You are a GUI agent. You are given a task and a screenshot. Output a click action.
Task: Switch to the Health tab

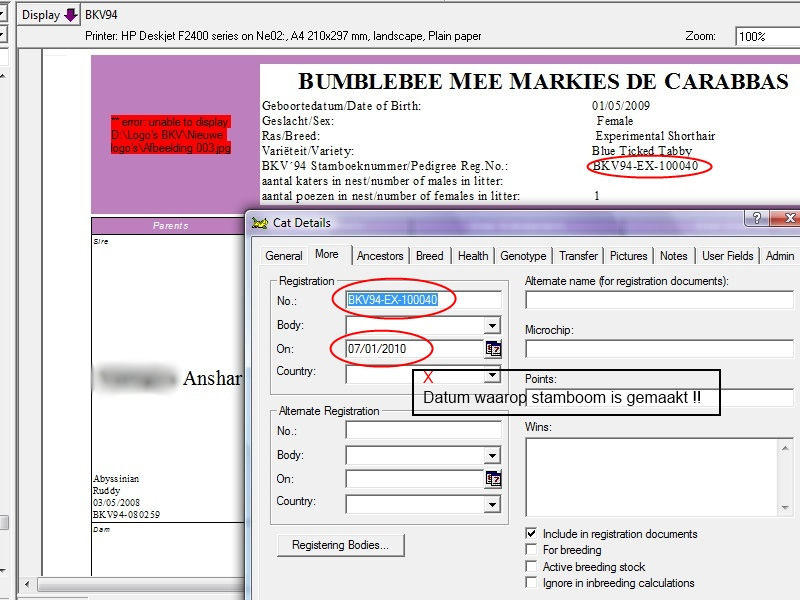click(473, 256)
